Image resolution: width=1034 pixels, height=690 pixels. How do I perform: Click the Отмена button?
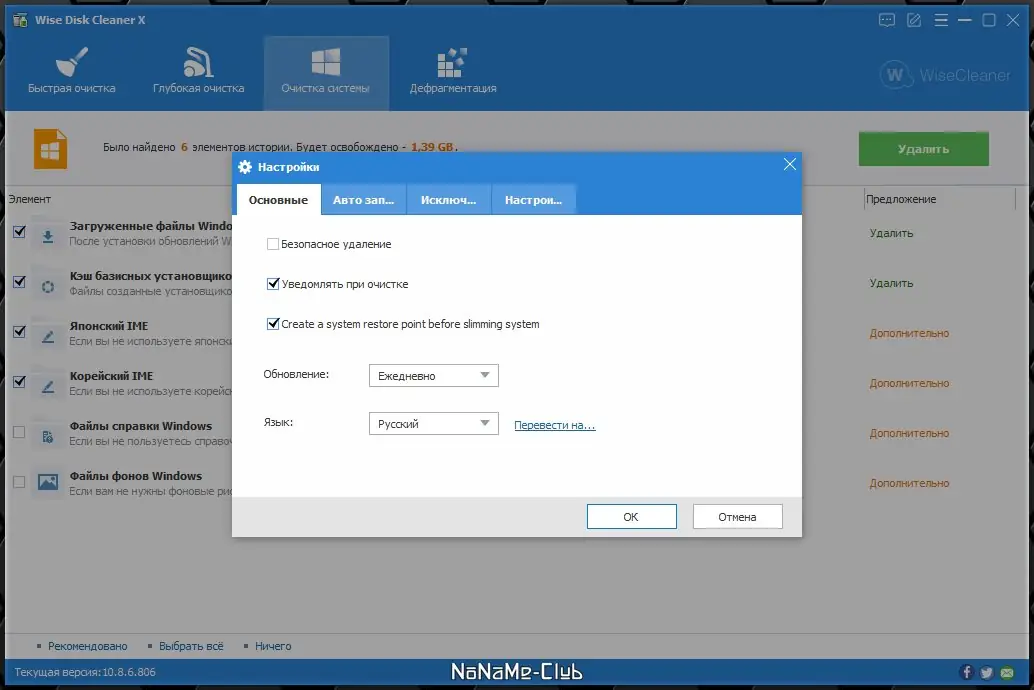pos(737,517)
